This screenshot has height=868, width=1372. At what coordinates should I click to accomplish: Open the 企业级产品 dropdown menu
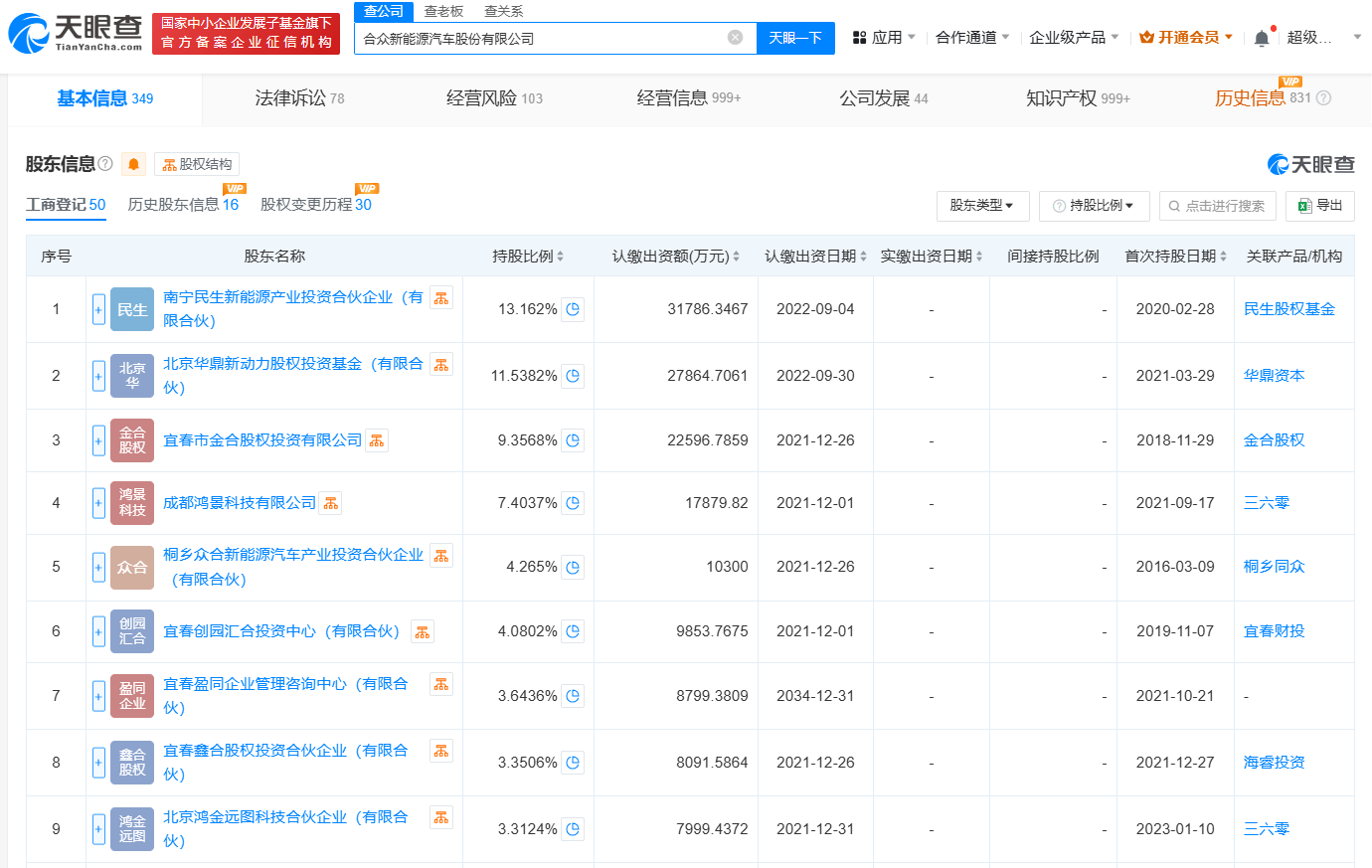(x=1074, y=38)
